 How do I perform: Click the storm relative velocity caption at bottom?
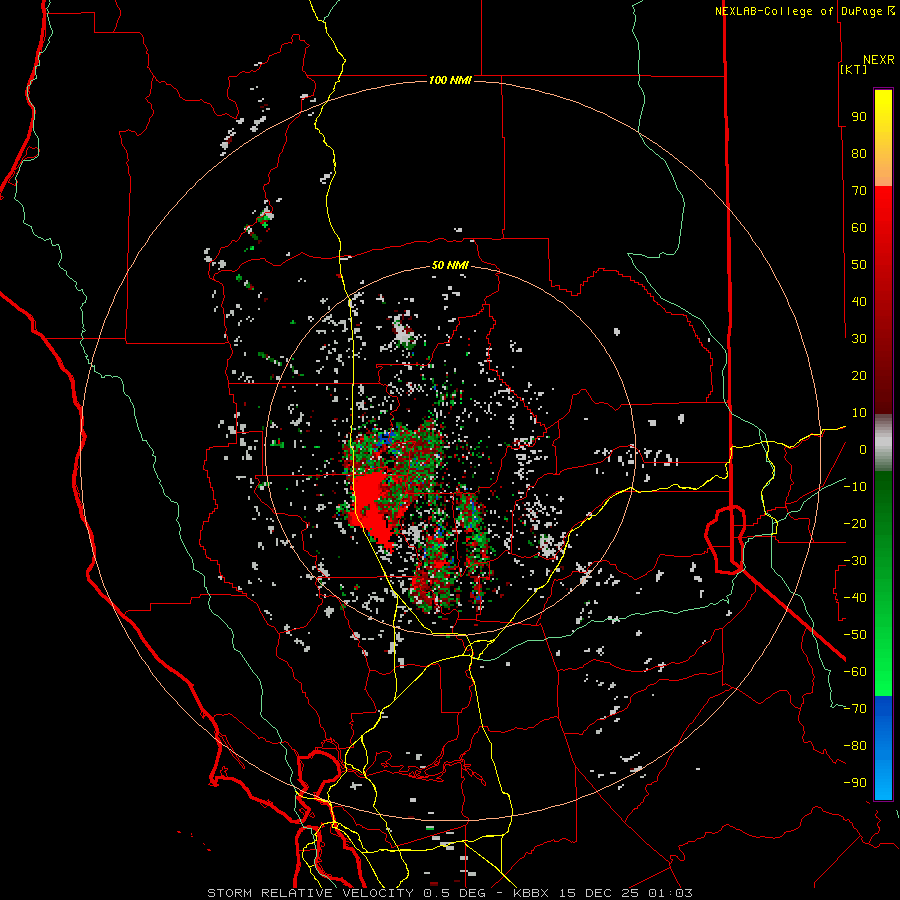[450, 893]
